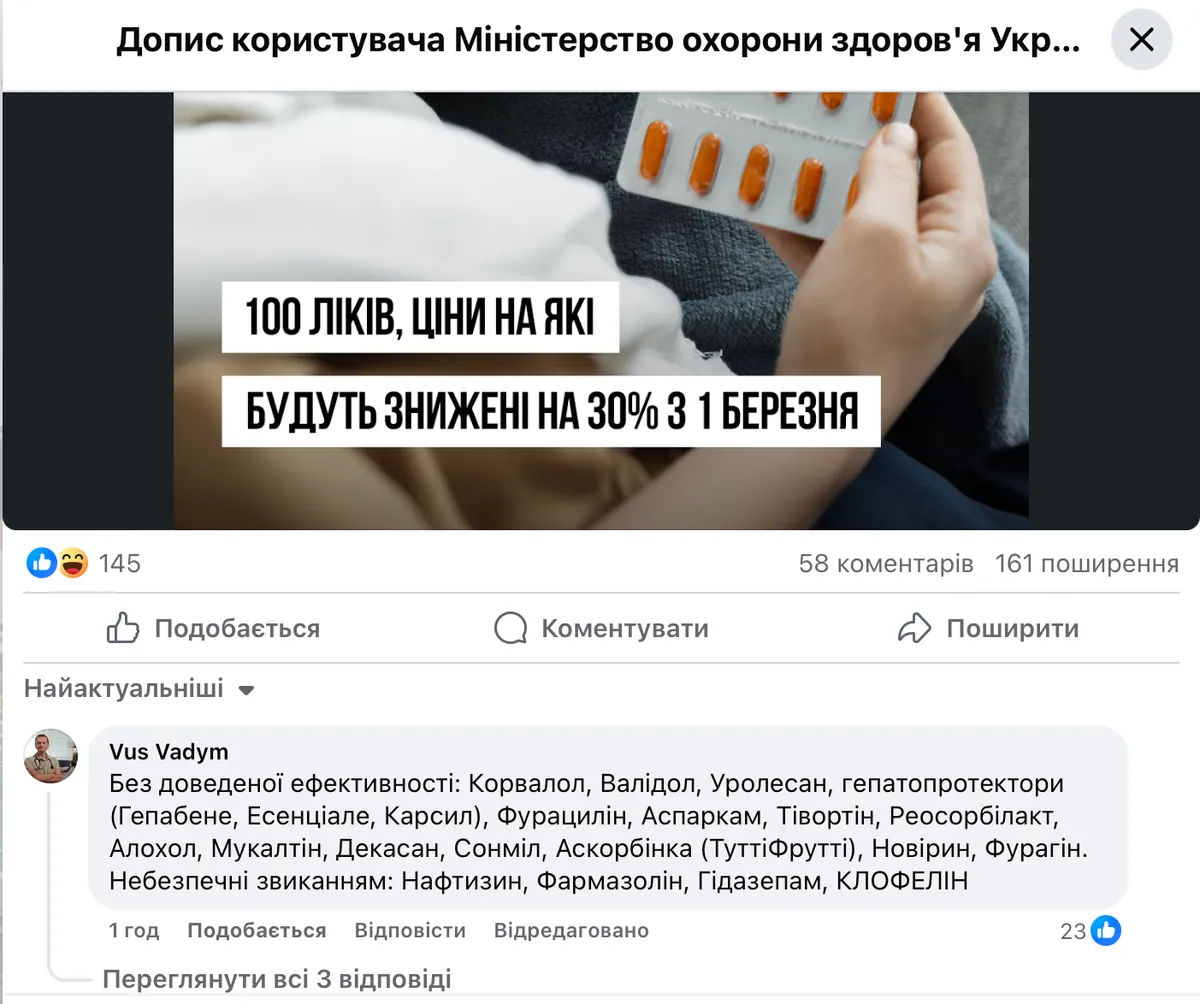
Task: Expand Переглянути всі 3 відповіді
Action: click(x=277, y=978)
